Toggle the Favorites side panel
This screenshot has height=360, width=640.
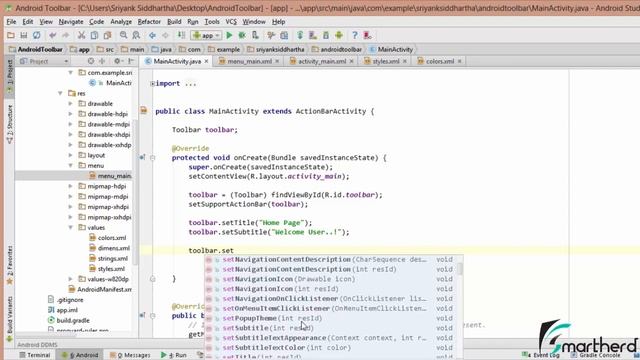(9, 264)
